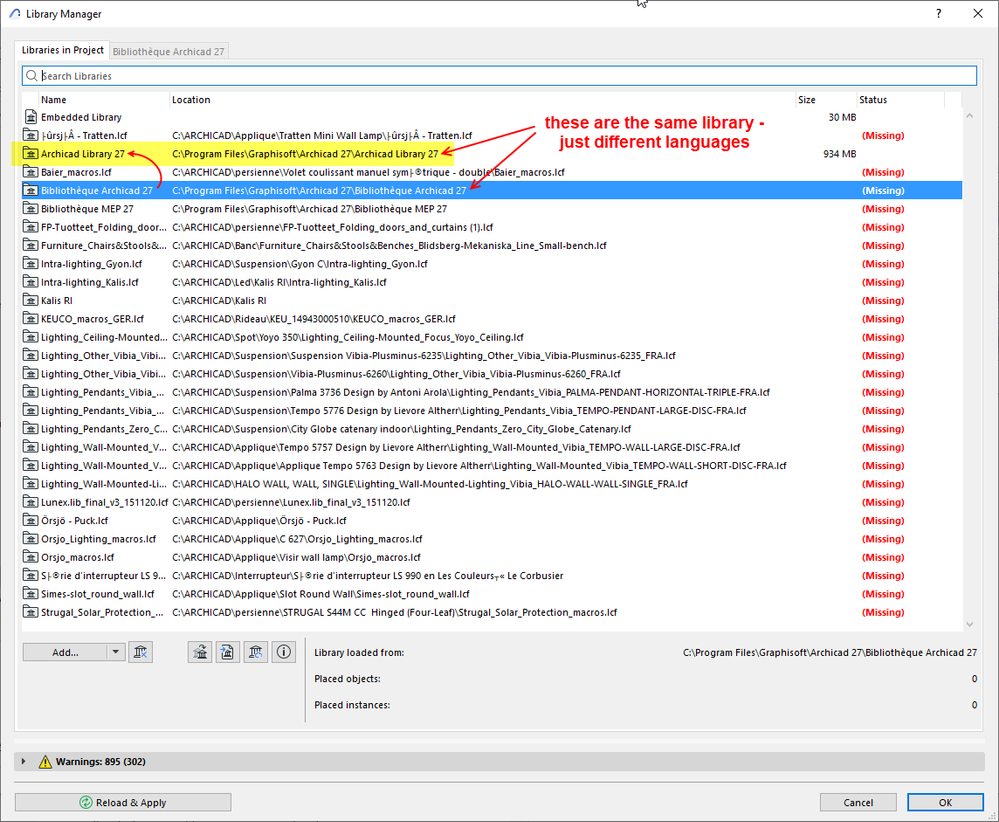Select Strugal_Solar_Protection_... library row
Image resolution: width=999 pixels, height=822 pixels.
[x=492, y=612]
